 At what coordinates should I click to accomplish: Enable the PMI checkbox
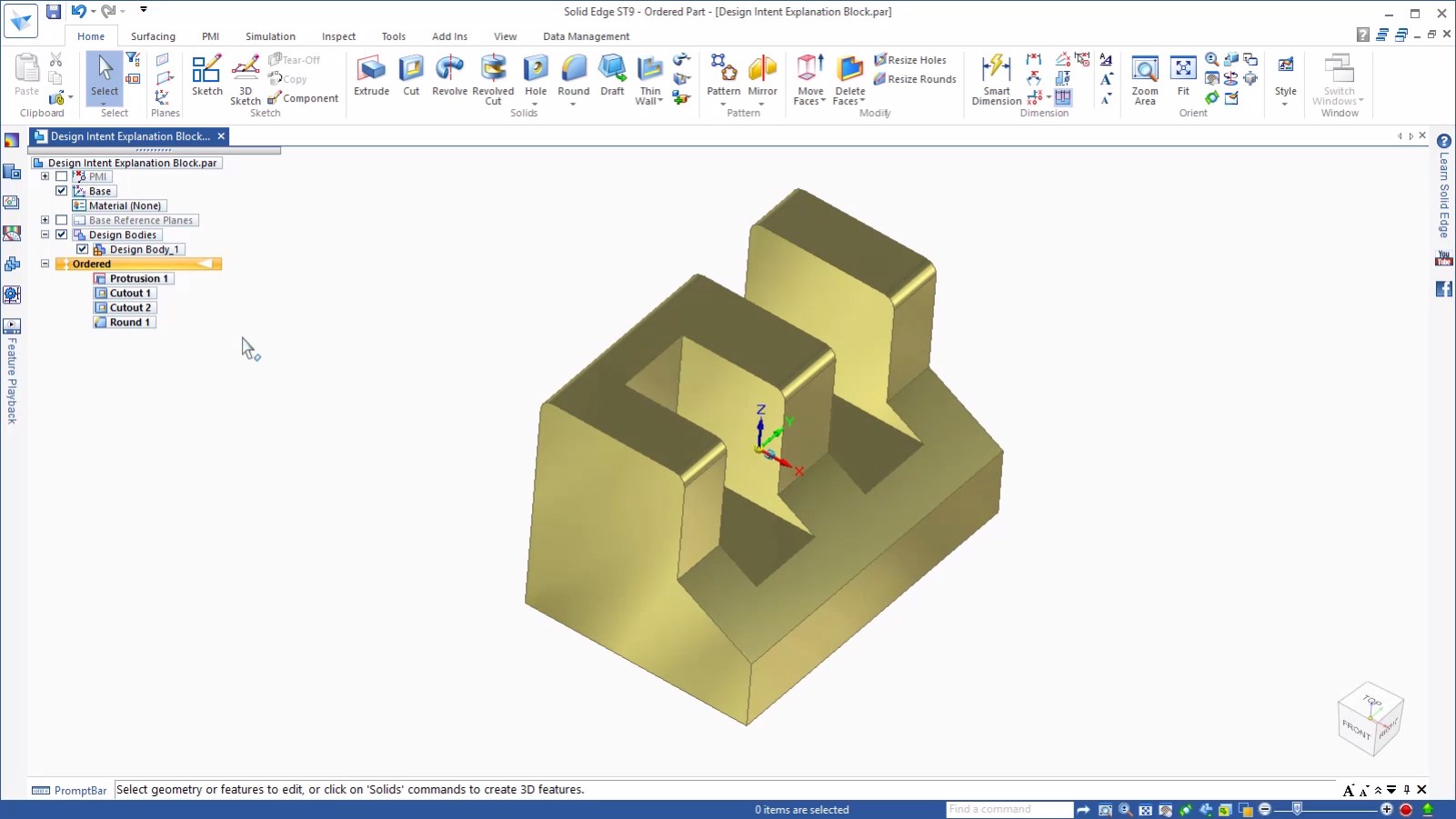[x=61, y=176]
